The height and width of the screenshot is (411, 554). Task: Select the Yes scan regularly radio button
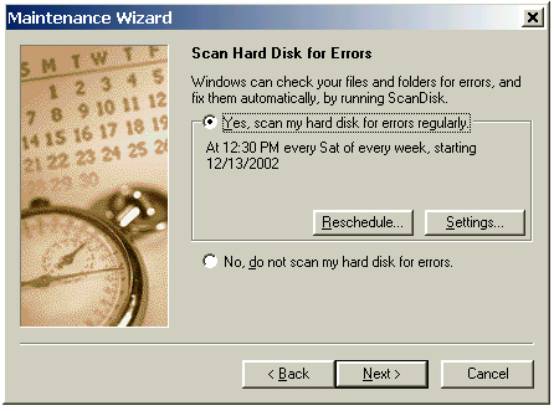tap(210, 122)
